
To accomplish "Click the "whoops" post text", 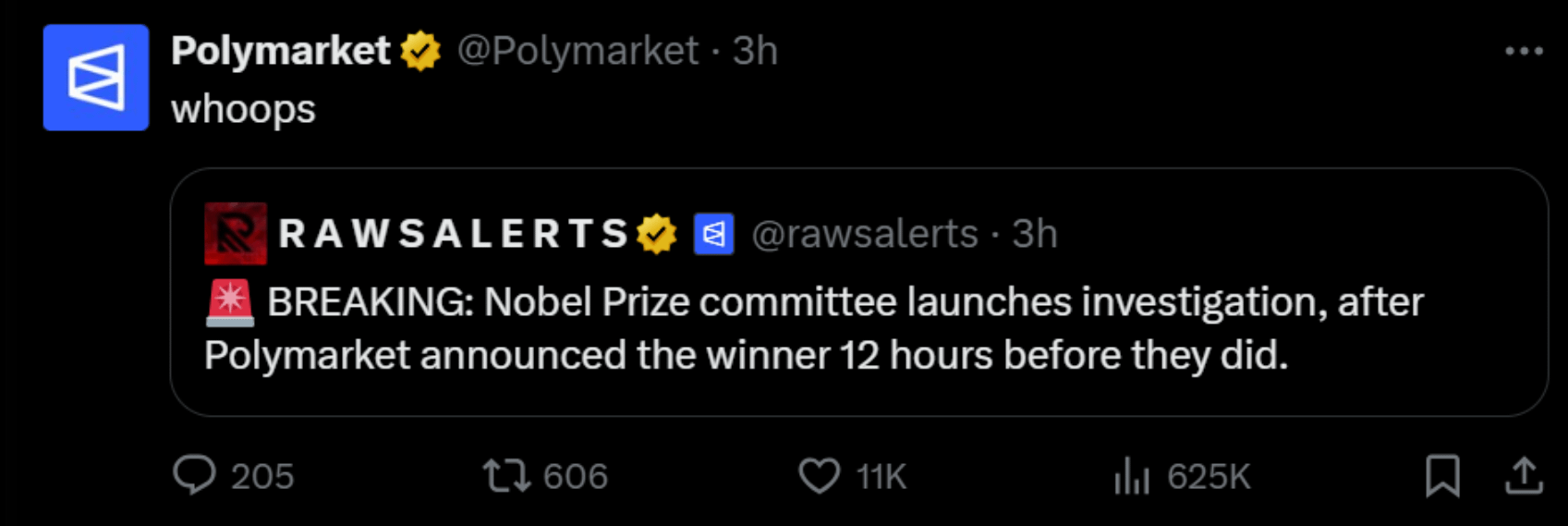I will pos(244,109).
